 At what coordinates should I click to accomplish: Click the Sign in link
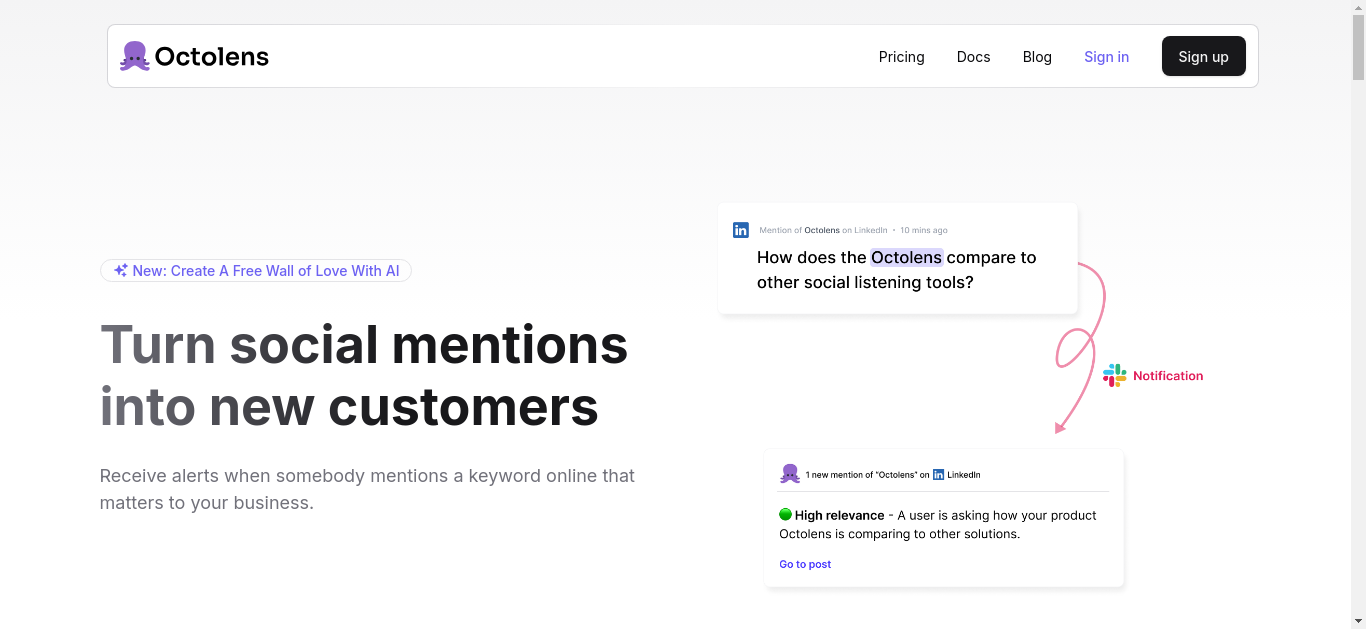point(1106,57)
